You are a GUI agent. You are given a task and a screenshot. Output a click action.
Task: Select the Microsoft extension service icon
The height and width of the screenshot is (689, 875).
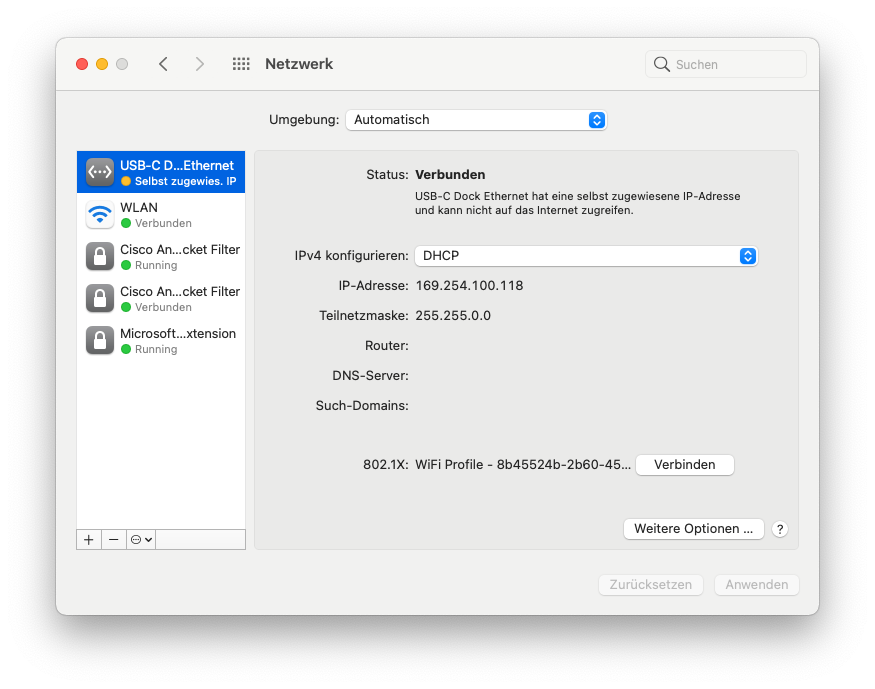point(100,340)
